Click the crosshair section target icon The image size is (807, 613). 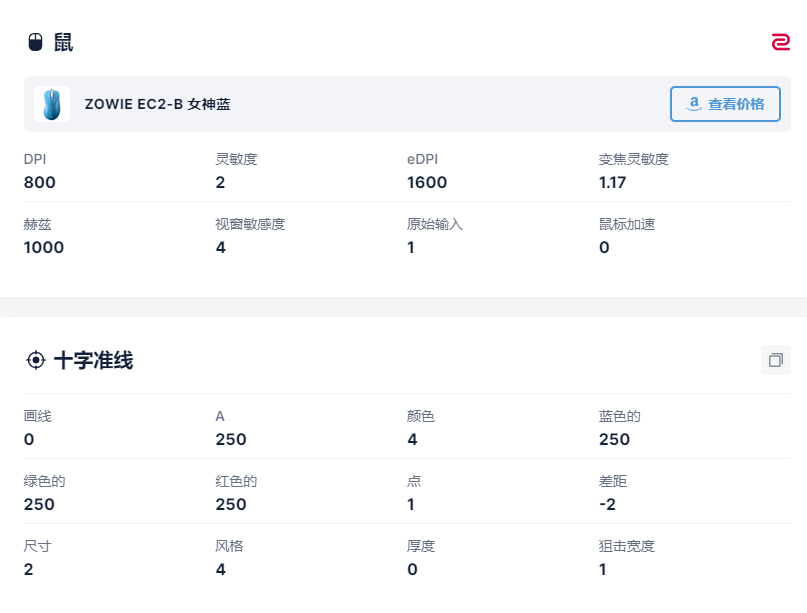coord(35,360)
